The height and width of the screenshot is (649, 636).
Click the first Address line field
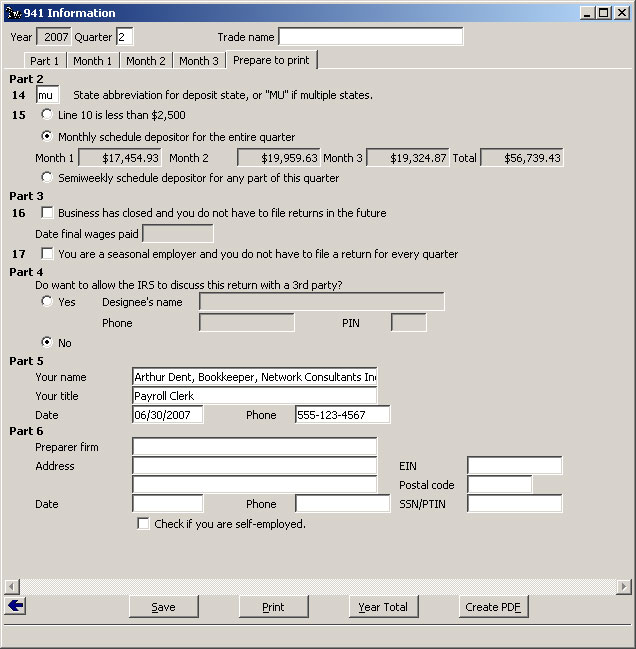tap(254, 466)
